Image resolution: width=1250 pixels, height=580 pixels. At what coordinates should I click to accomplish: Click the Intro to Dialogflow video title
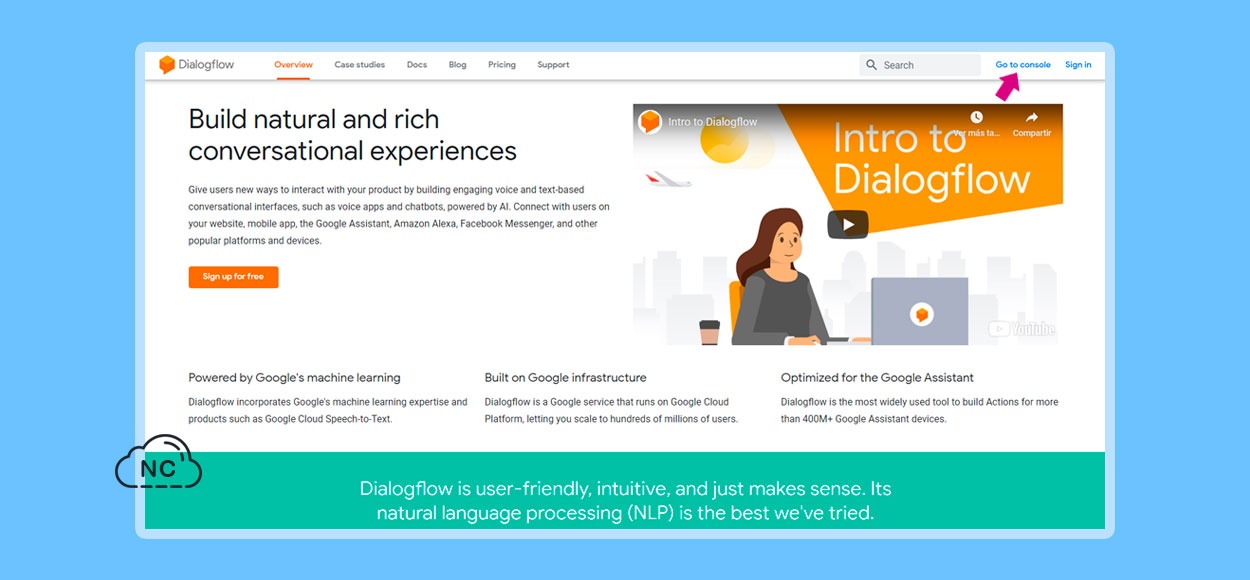(x=713, y=122)
